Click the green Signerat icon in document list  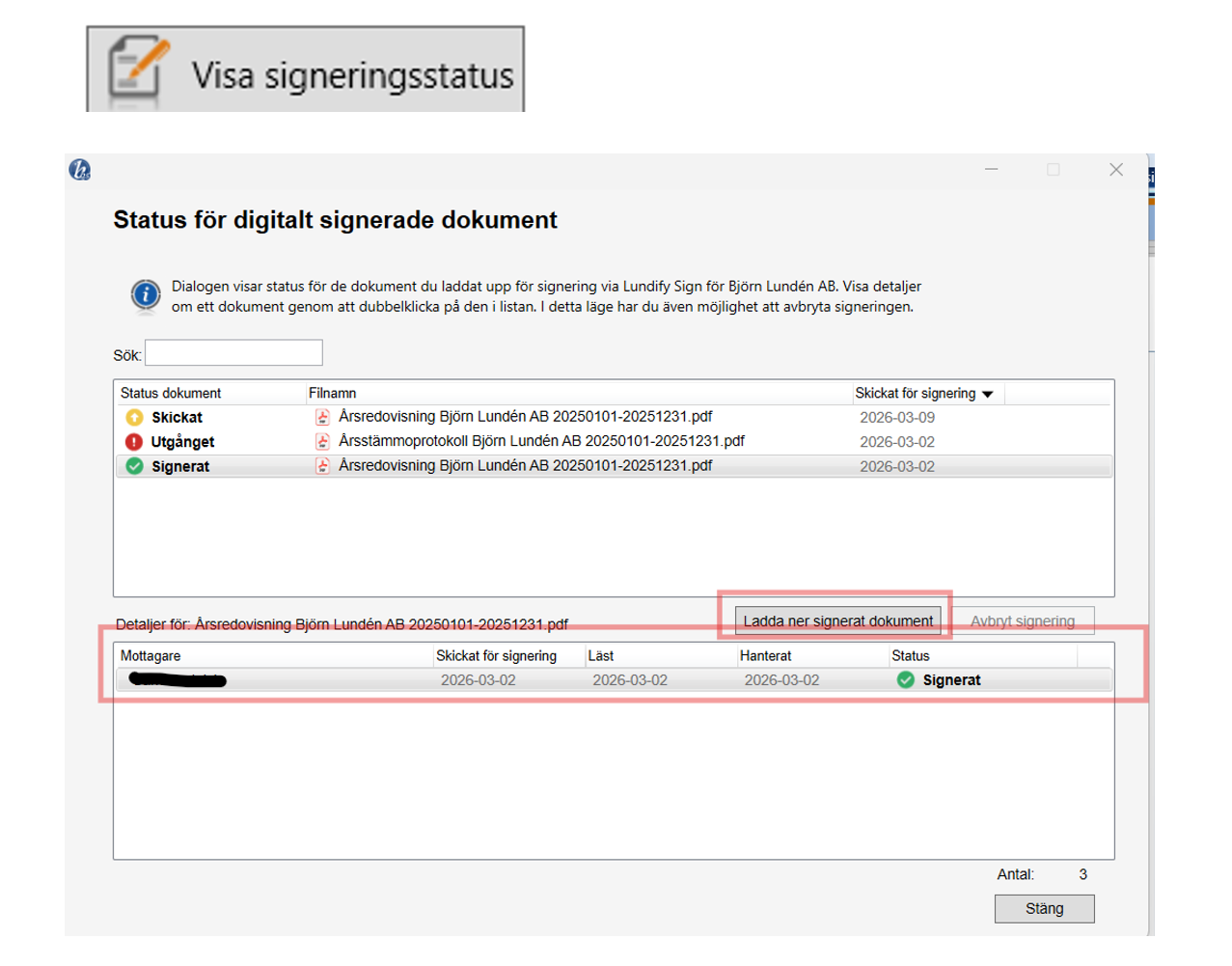(134, 466)
